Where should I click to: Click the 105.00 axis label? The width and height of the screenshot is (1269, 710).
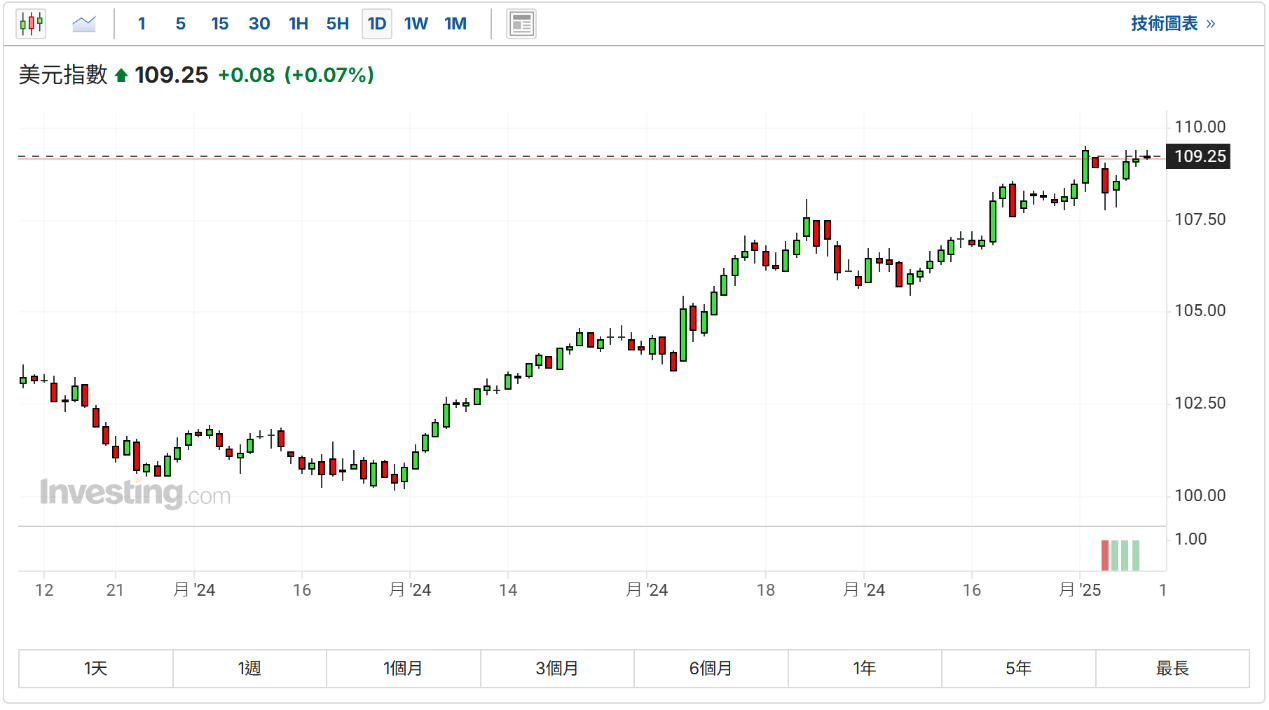(x=1200, y=311)
